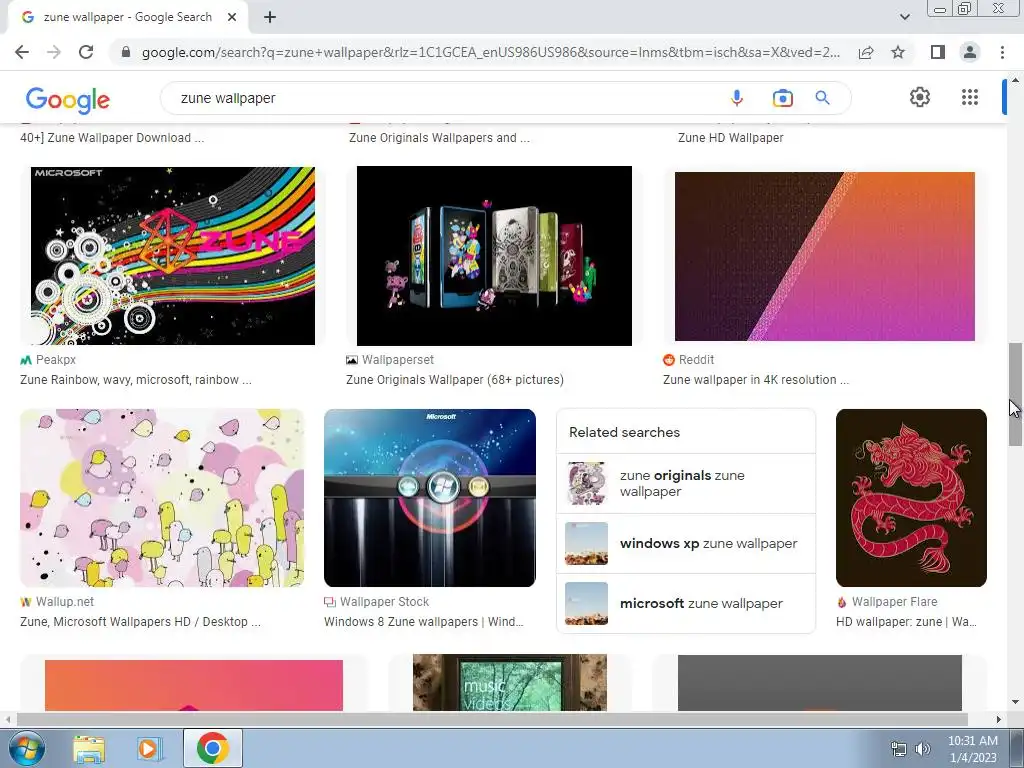
Task: Open 'Windows 8 Zune wallpapers' title
Action: [424, 622]
